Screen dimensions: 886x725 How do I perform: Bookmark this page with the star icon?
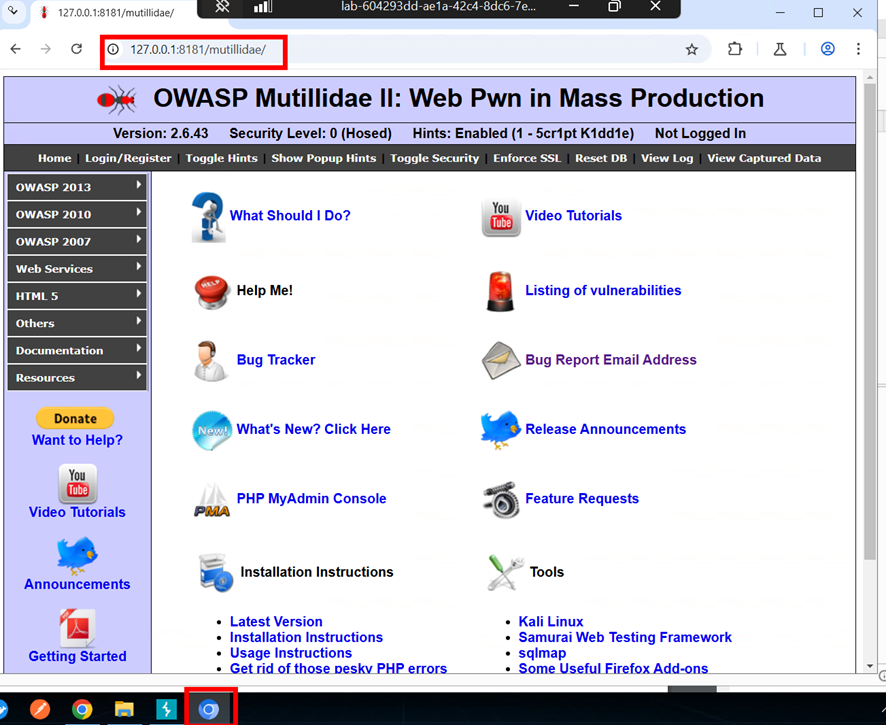click(x=692, y=50)
